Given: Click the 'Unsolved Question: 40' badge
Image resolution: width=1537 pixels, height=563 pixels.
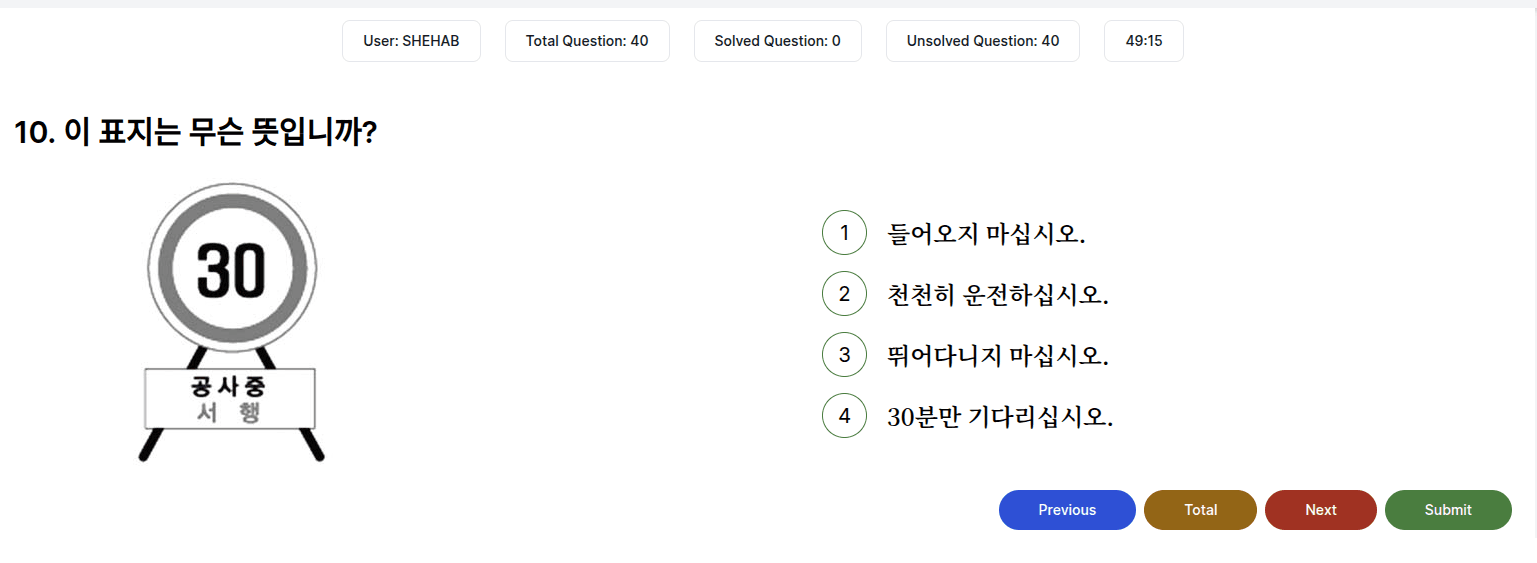Looking at the screenshot, I should (982, 41).
